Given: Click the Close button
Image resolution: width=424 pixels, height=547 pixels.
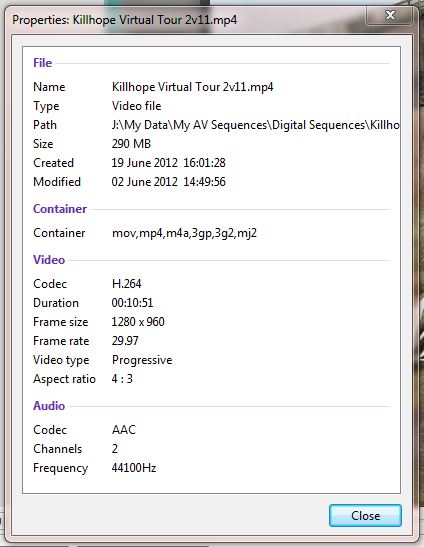Looking at the screenshot, I should (365, 516).
